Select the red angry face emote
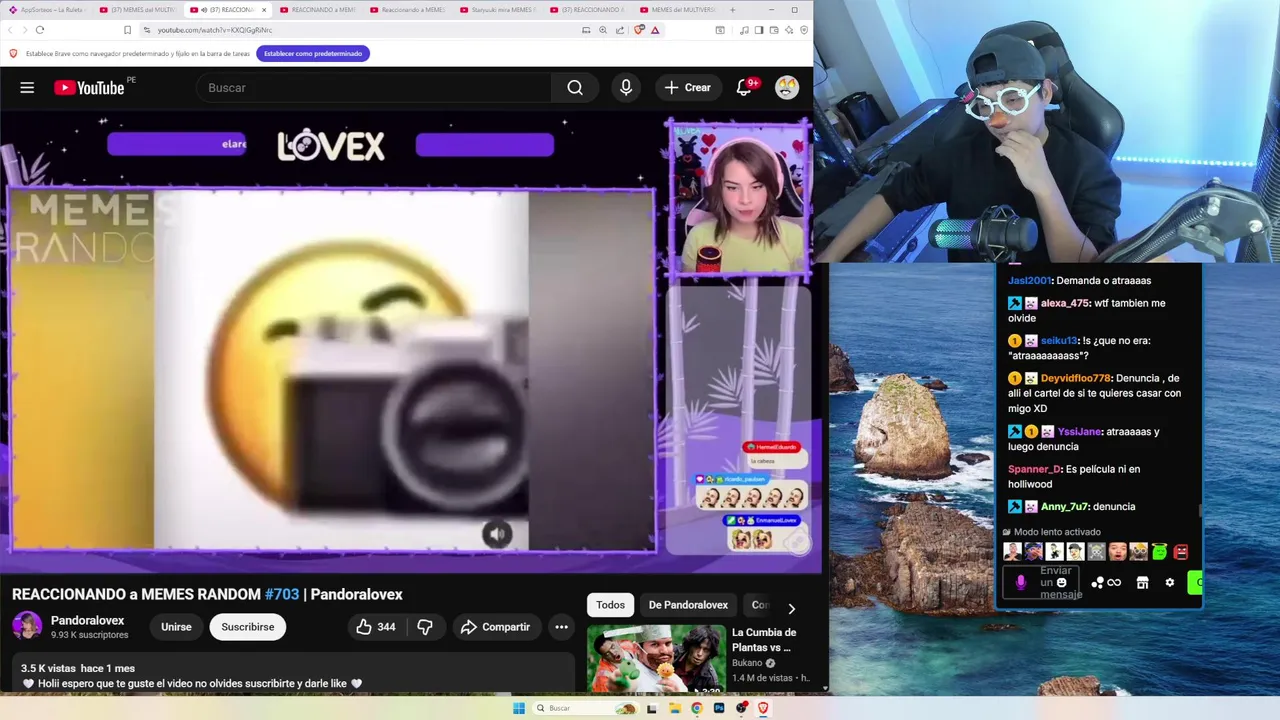Image resolution: width=1280 pixels, height=720 pixels. pyautogui.click(x=1181, y=552)
